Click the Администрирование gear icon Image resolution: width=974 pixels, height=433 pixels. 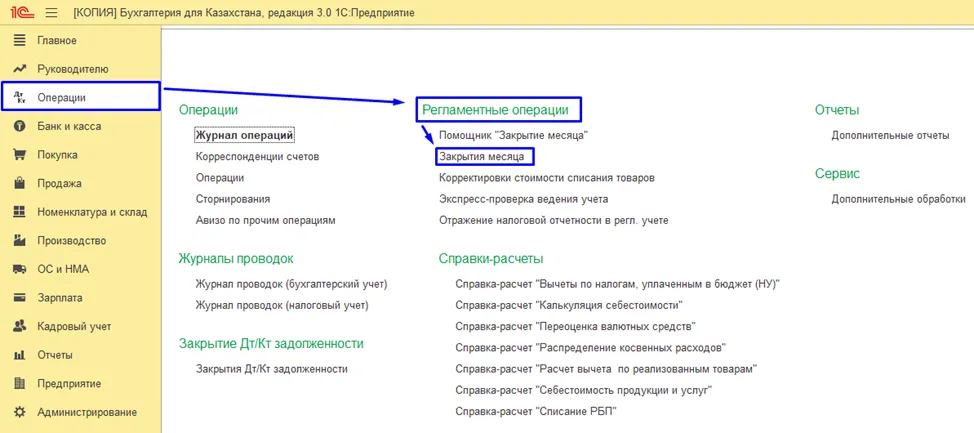(x=19, y=412)
